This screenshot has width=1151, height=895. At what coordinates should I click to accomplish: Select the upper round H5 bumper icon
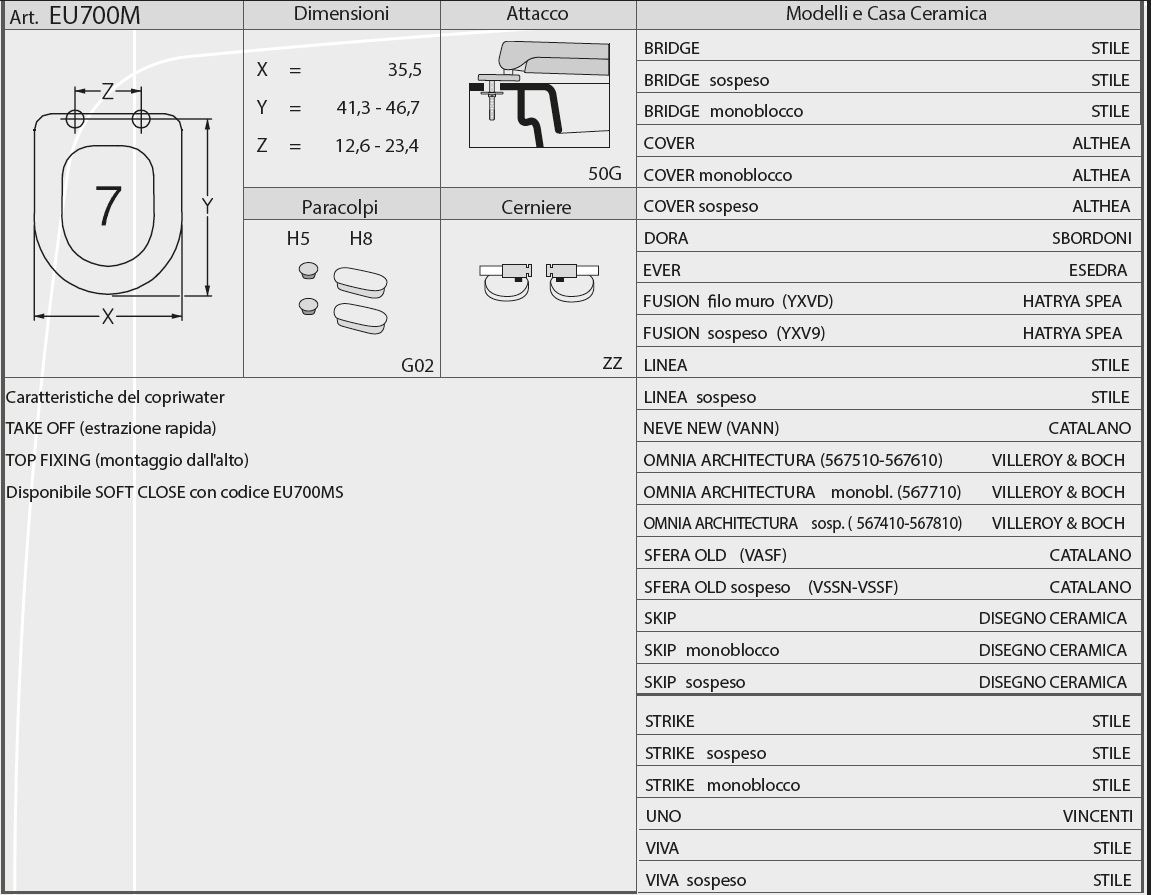[308, 270]
